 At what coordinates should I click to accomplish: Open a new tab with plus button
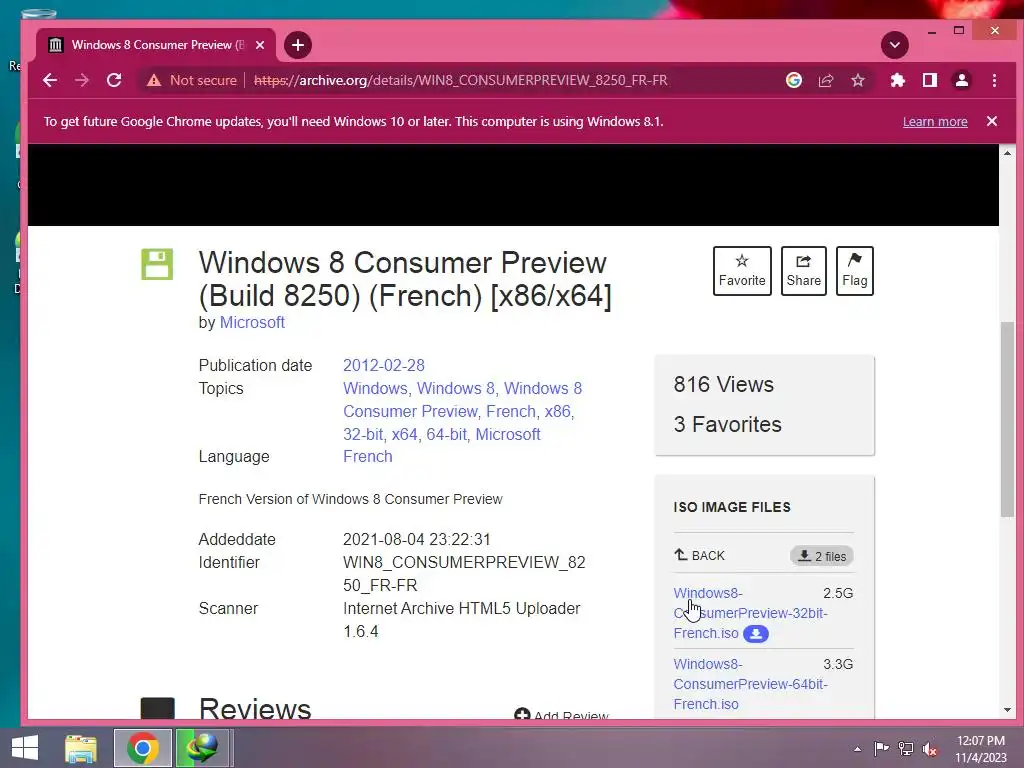click(x=298, y=45)
